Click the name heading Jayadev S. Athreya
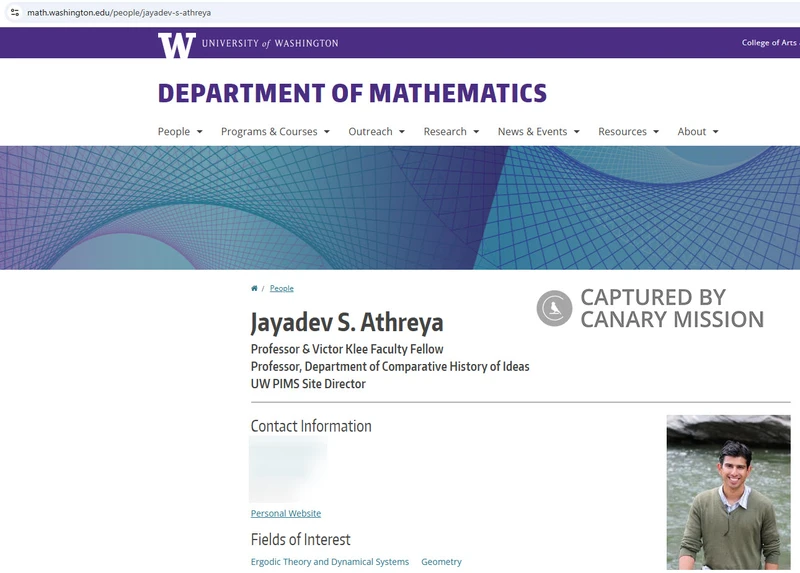Image resolution: width=800 pixels, height=573 pixels. (x=347, y=322)
